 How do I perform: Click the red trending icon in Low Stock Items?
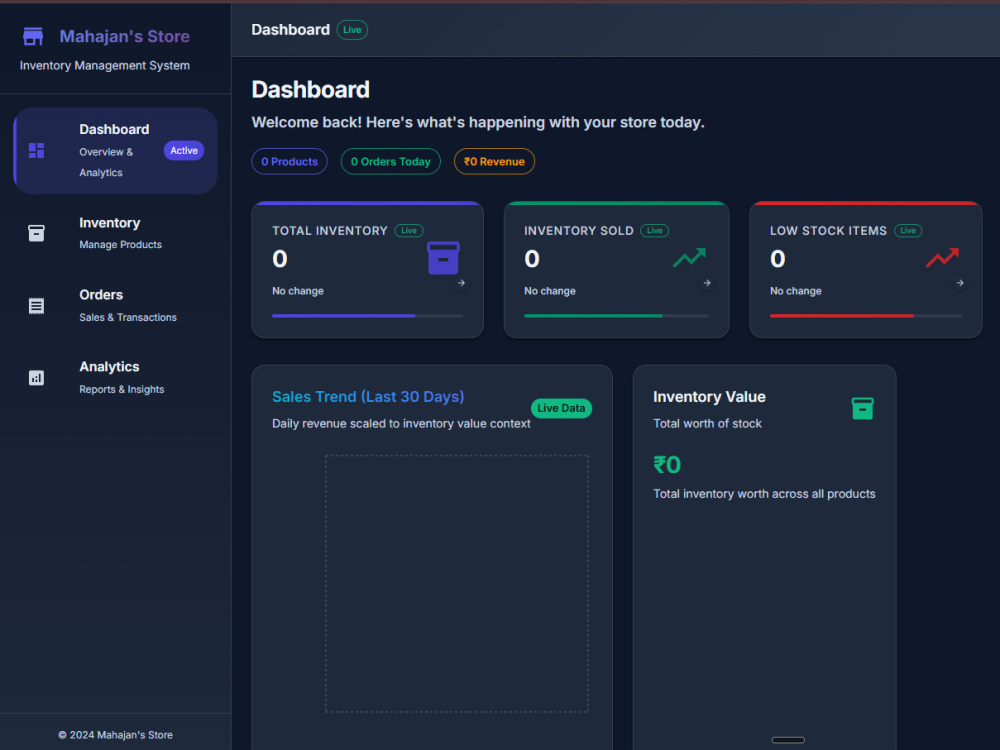click(943, 258)
